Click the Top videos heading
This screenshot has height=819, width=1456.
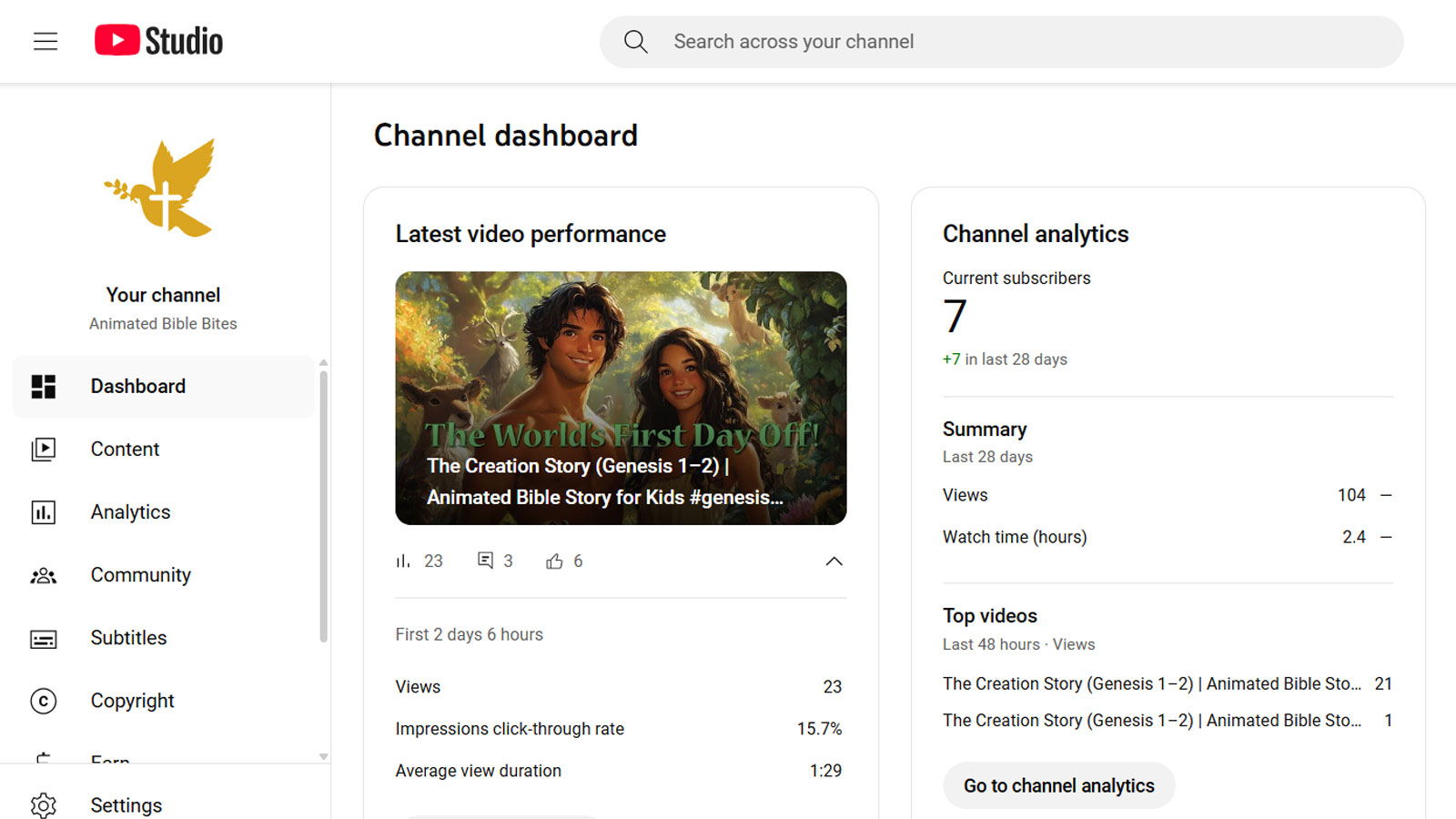(x=990, y=616)
